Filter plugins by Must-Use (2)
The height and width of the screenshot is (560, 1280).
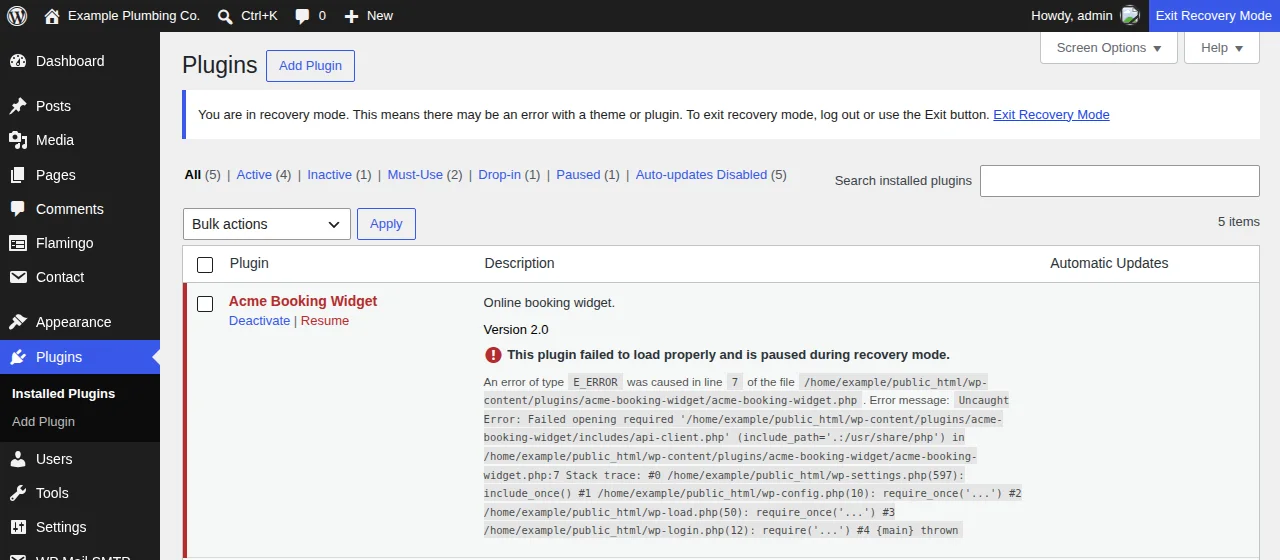click(425, 175)
